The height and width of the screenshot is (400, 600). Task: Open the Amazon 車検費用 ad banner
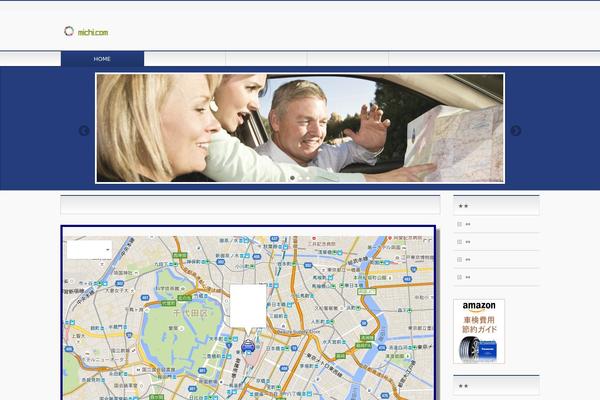(479, 331)
